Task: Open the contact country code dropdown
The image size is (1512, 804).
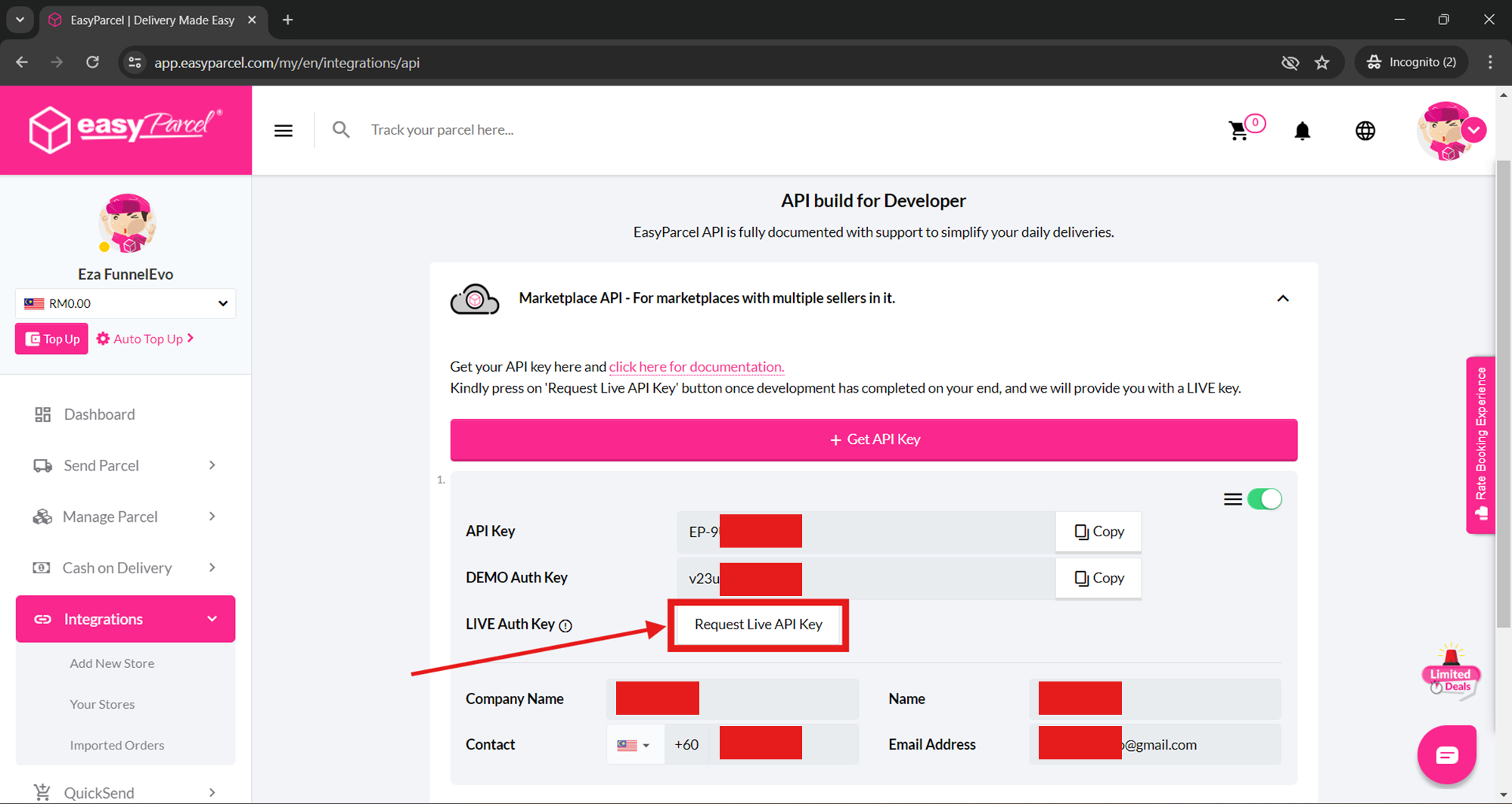Action: tap(634, 745)
